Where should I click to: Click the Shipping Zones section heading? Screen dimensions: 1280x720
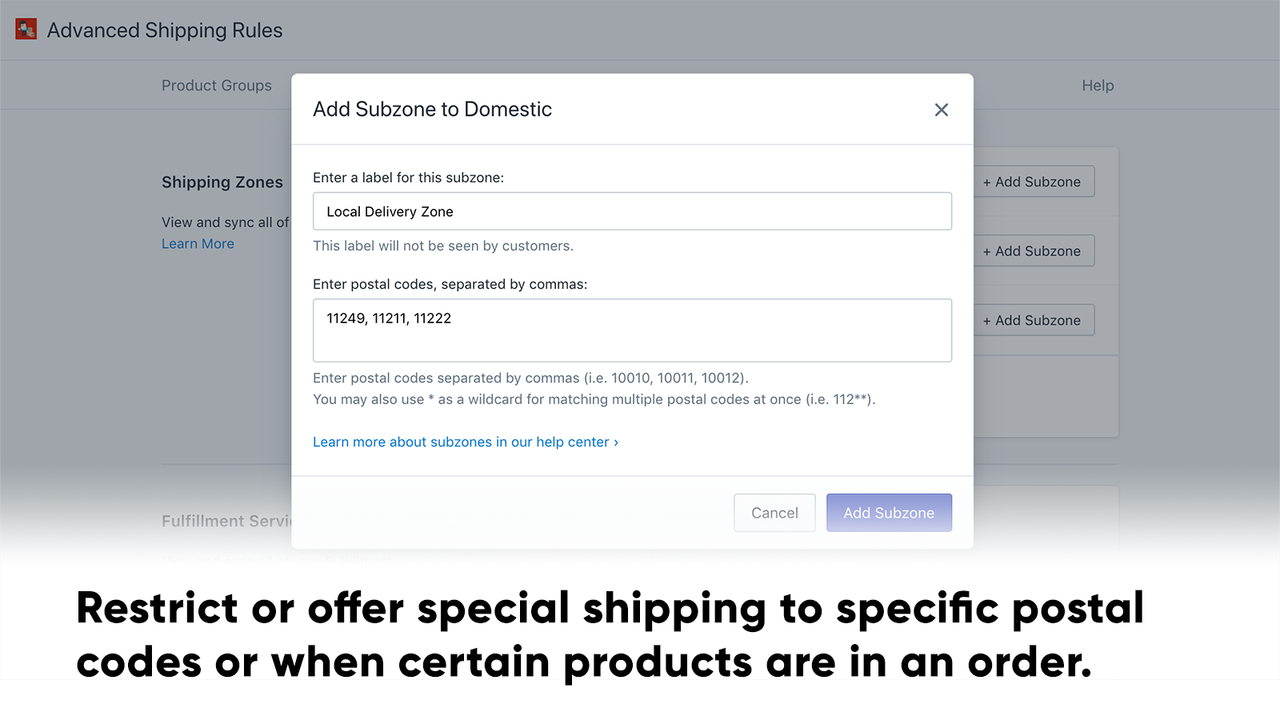(222, 182)
